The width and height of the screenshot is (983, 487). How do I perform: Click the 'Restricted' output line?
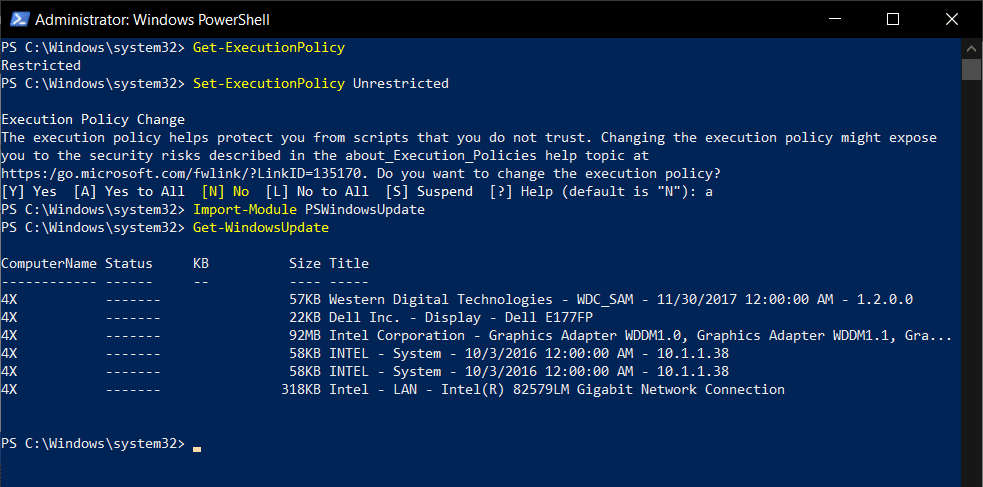tap(41, 65)
